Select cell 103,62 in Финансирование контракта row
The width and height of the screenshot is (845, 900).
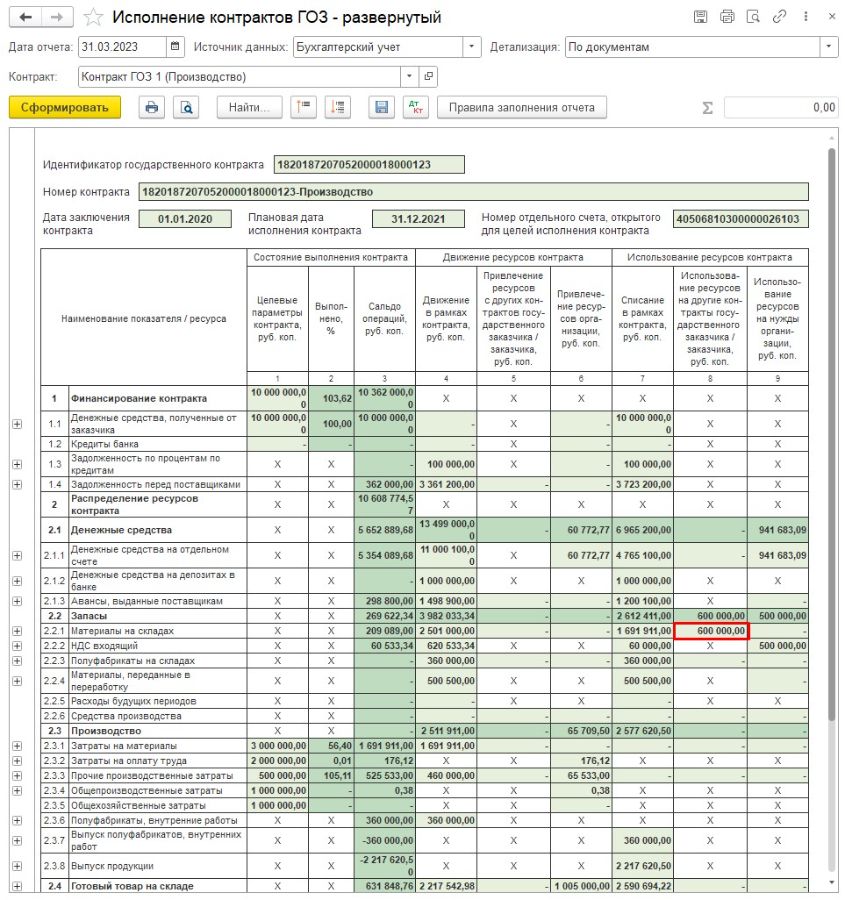point(331,398)
